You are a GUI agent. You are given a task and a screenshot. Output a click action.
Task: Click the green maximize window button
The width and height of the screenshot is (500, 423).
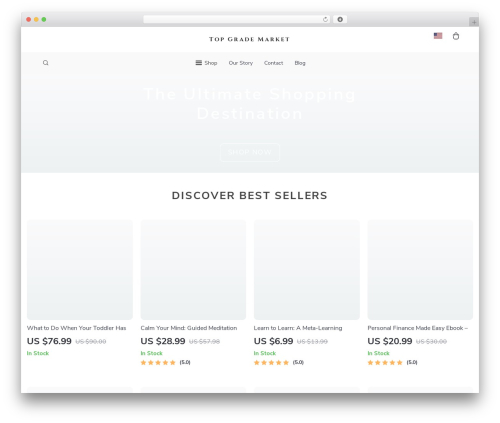point(44,19)
